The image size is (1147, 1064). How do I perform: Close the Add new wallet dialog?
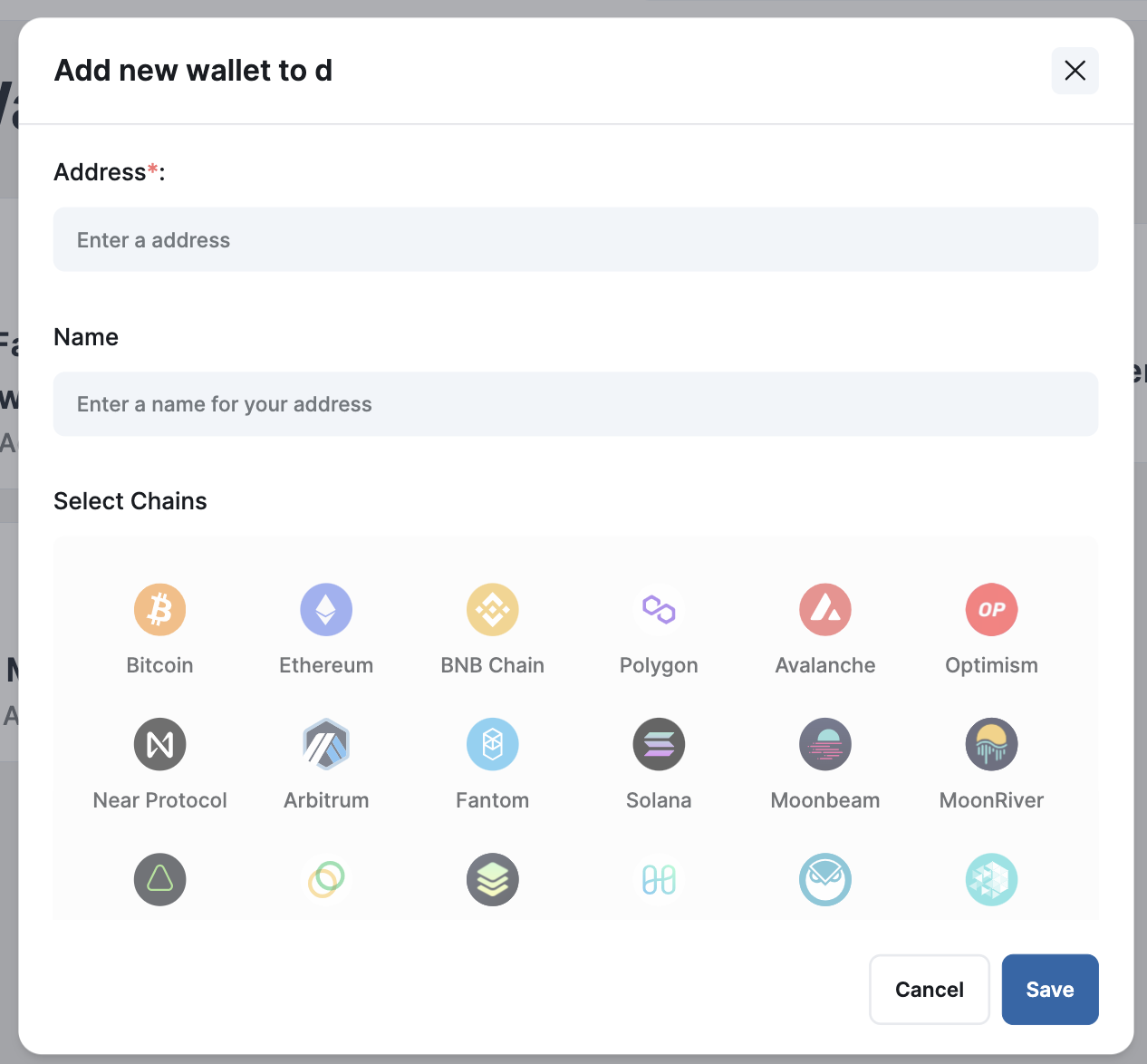coord(1075,71)
